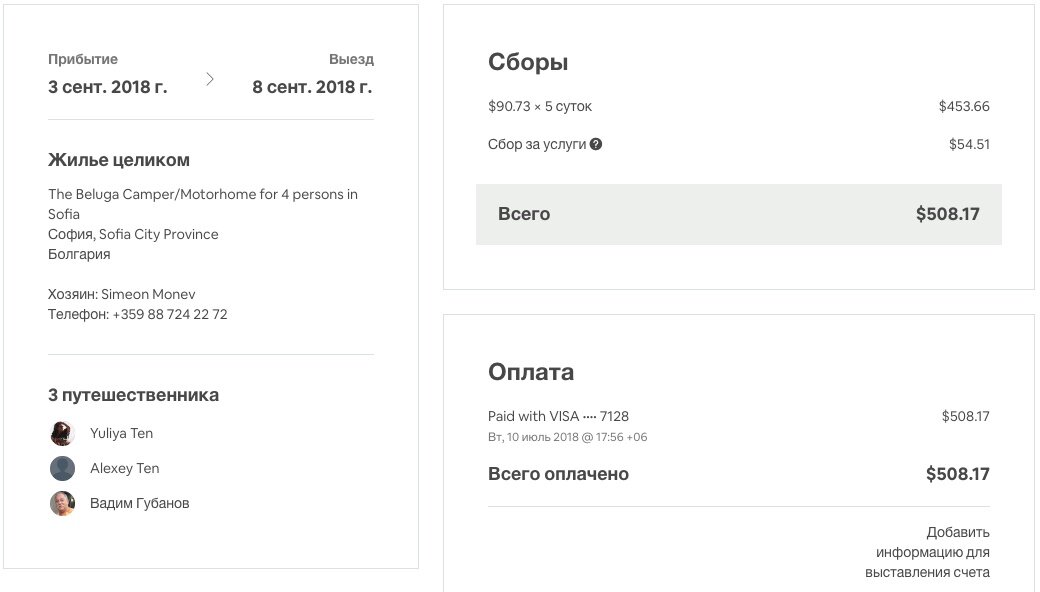The height and width of the screenshot is (592, 1040).
Task: Click the host phone number +359 88 724 22 72
Action: click(169, 314)
